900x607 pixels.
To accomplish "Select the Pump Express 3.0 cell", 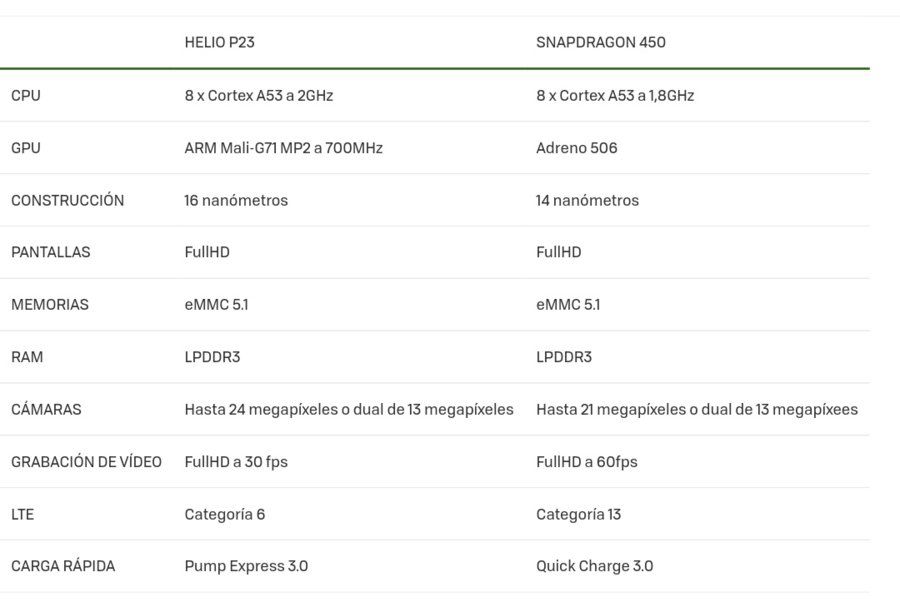I will 246,566.
